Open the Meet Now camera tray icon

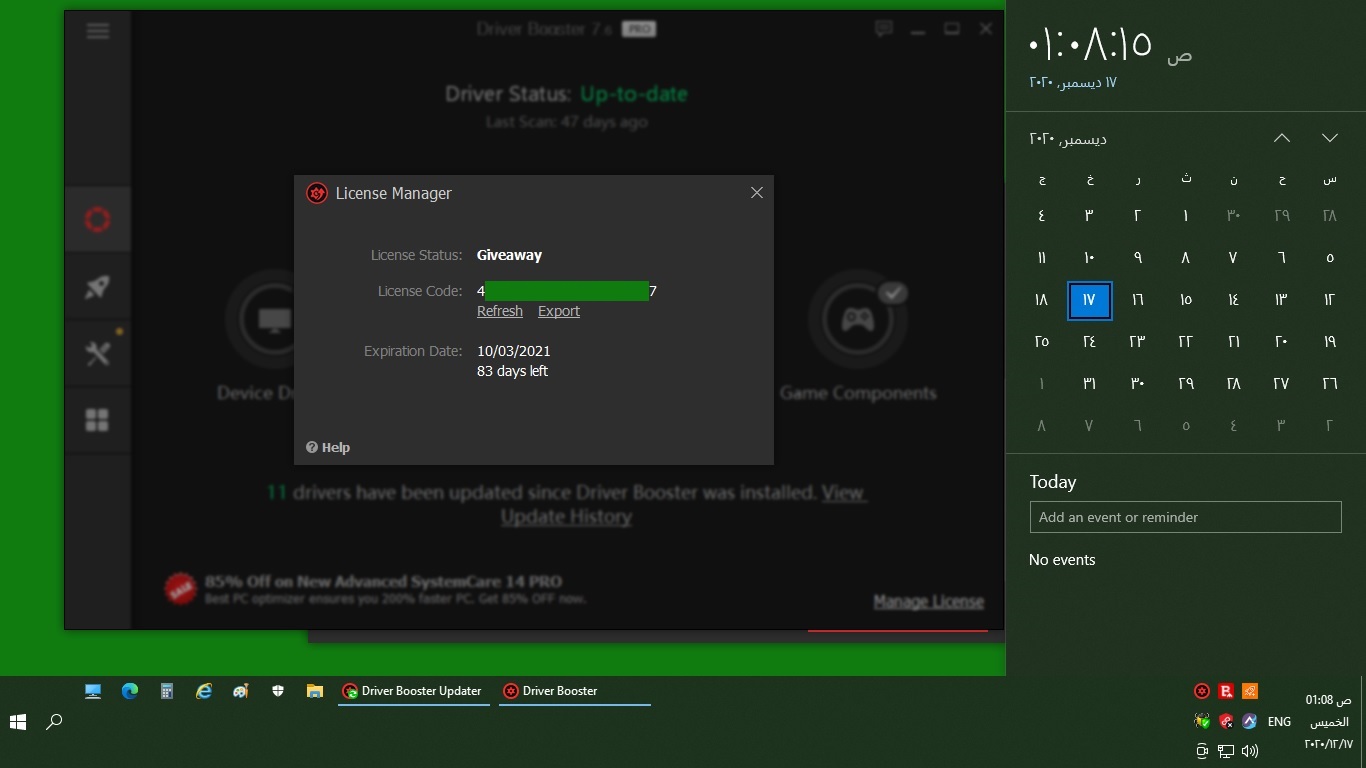coord(1202,751)
